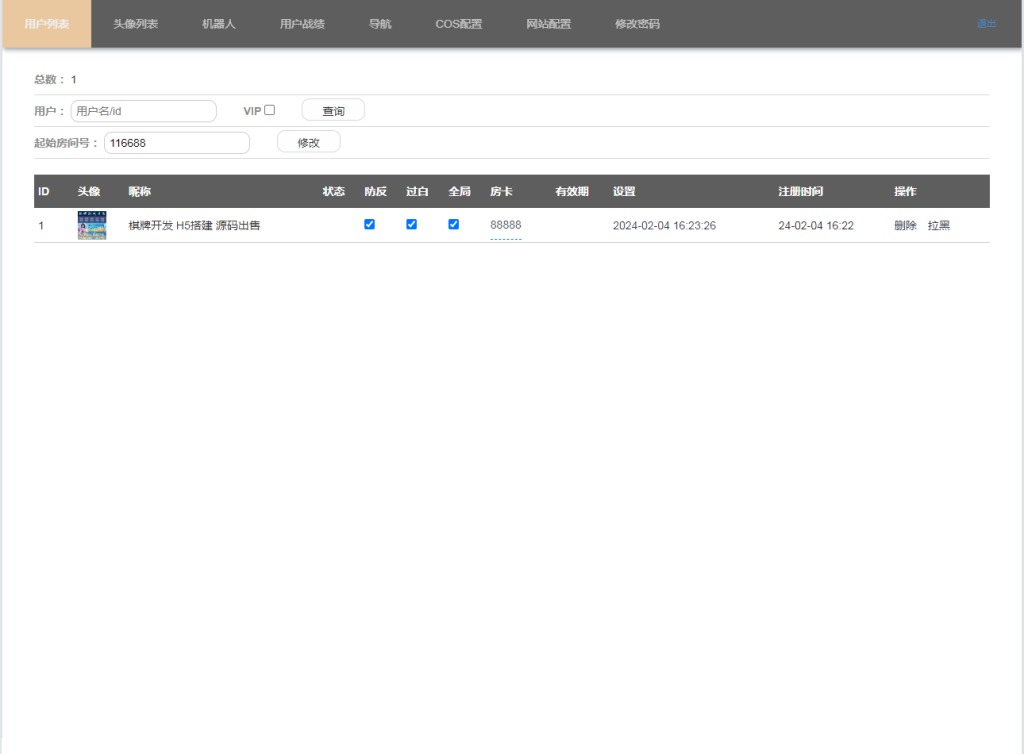
Task: Focus the 用户名/id search field
Action: pyautogui.click(x=143, y=111)
